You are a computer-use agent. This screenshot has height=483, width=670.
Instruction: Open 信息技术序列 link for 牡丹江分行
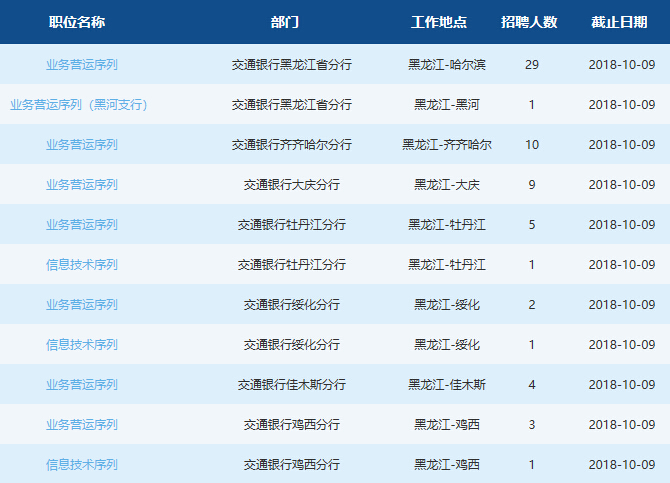82,265
